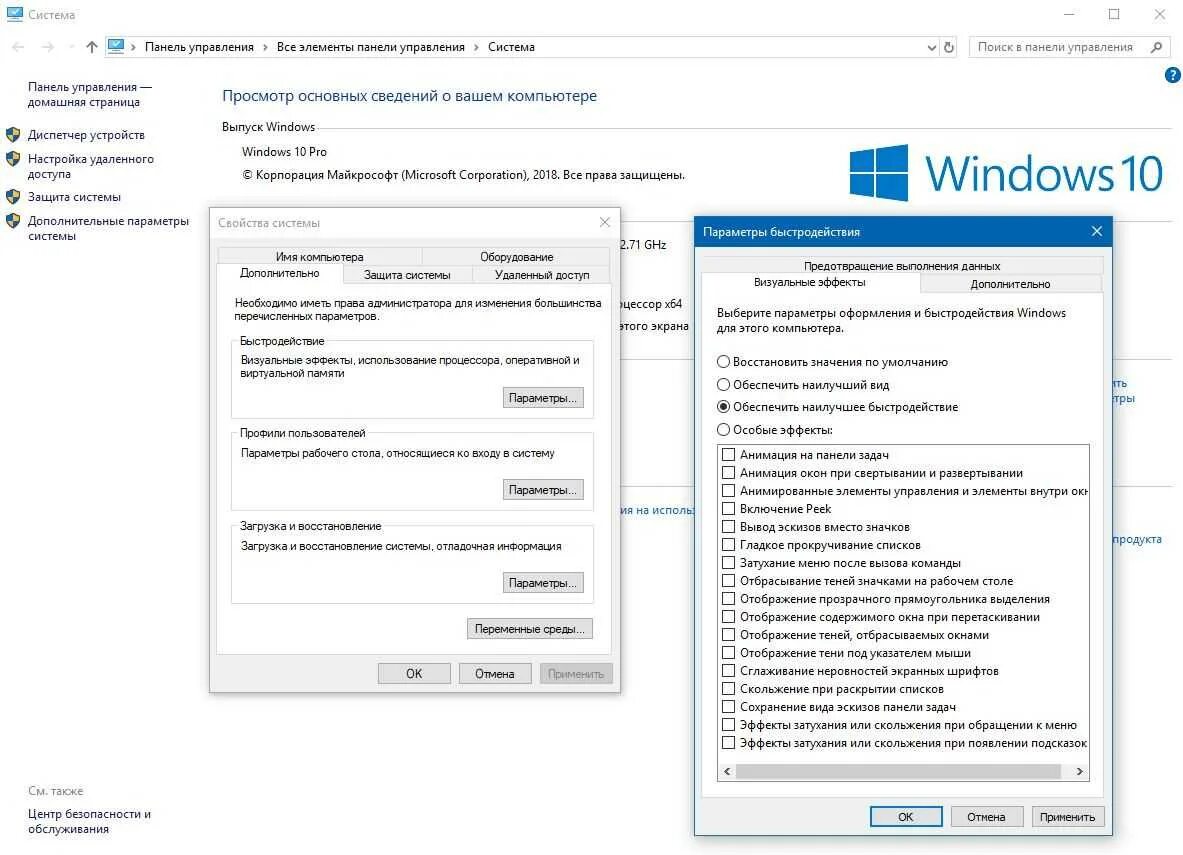This screenshot has width=1183, height=855.
Task: Click Применить in Параметры быстродействия
Action: 1068,817
